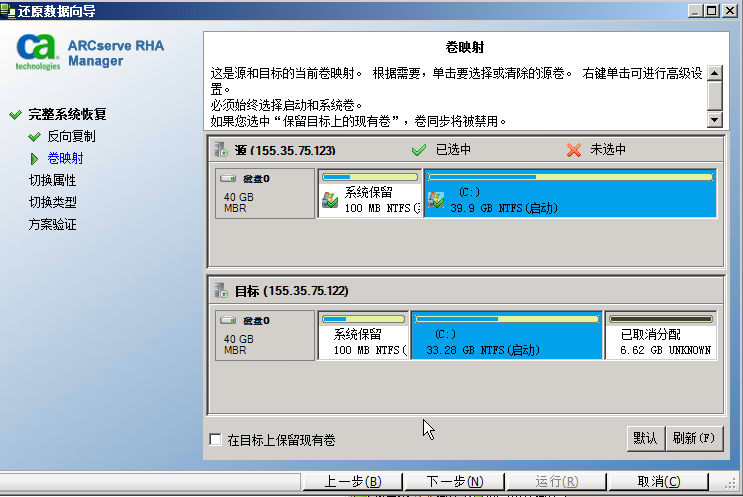Screen dimensions: 743x497
Task: Click the CA technologies logo
Action: click(x=37, y=53)
